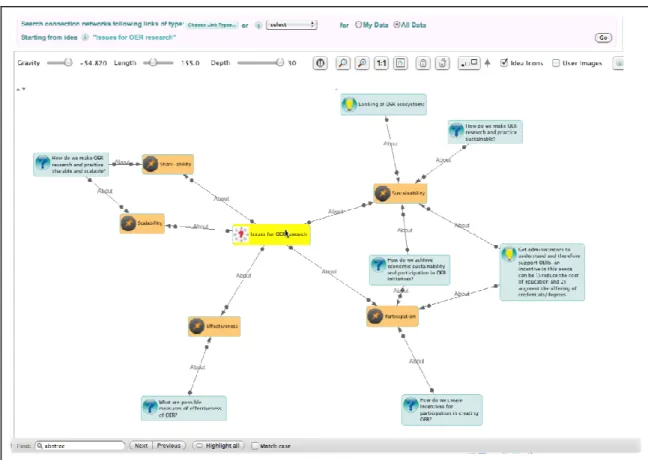Click the Effectiveness node icon

(x=197, y=326)
